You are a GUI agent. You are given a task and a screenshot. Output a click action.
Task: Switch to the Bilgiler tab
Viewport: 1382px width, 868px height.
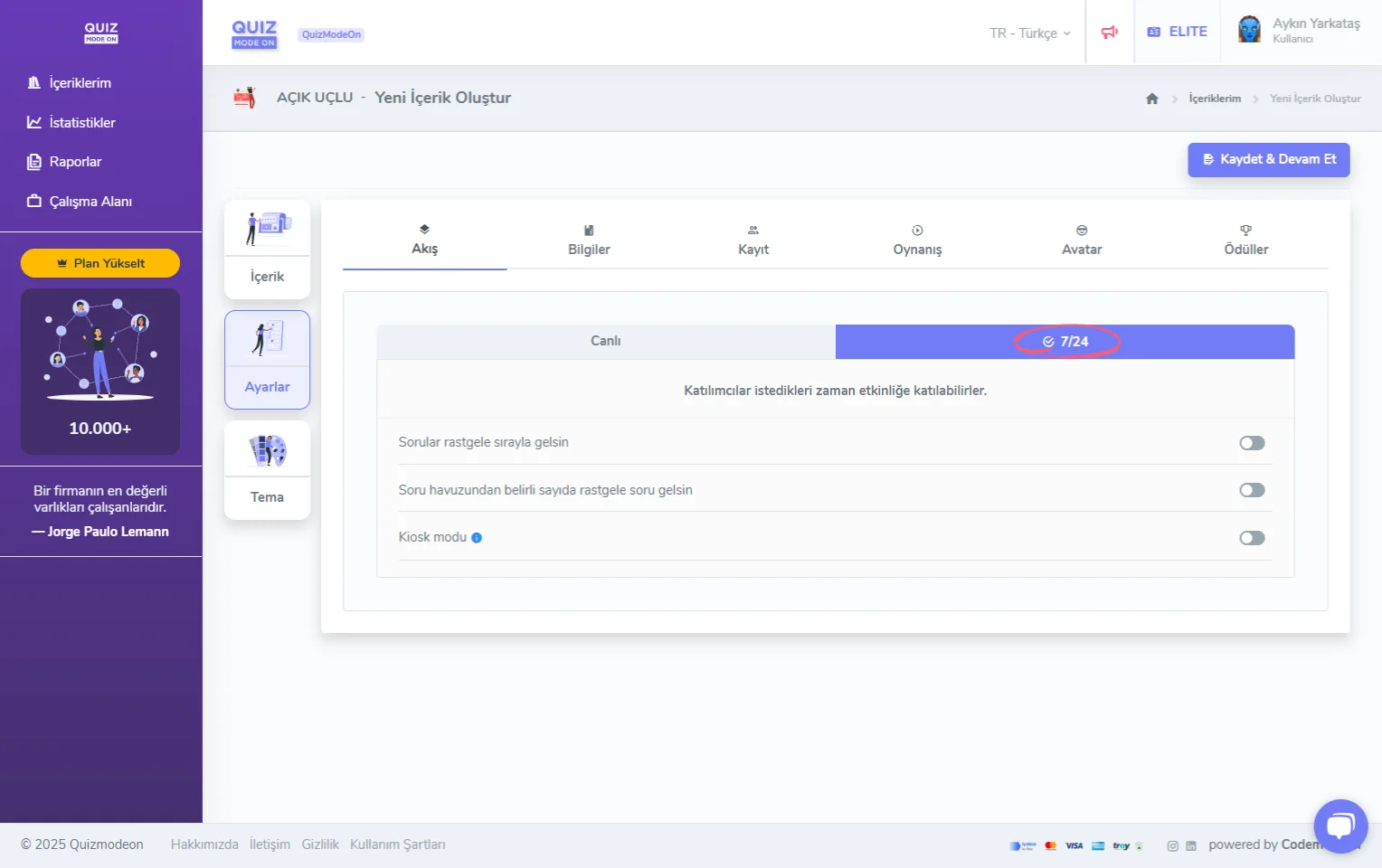(x=589, y=241)
